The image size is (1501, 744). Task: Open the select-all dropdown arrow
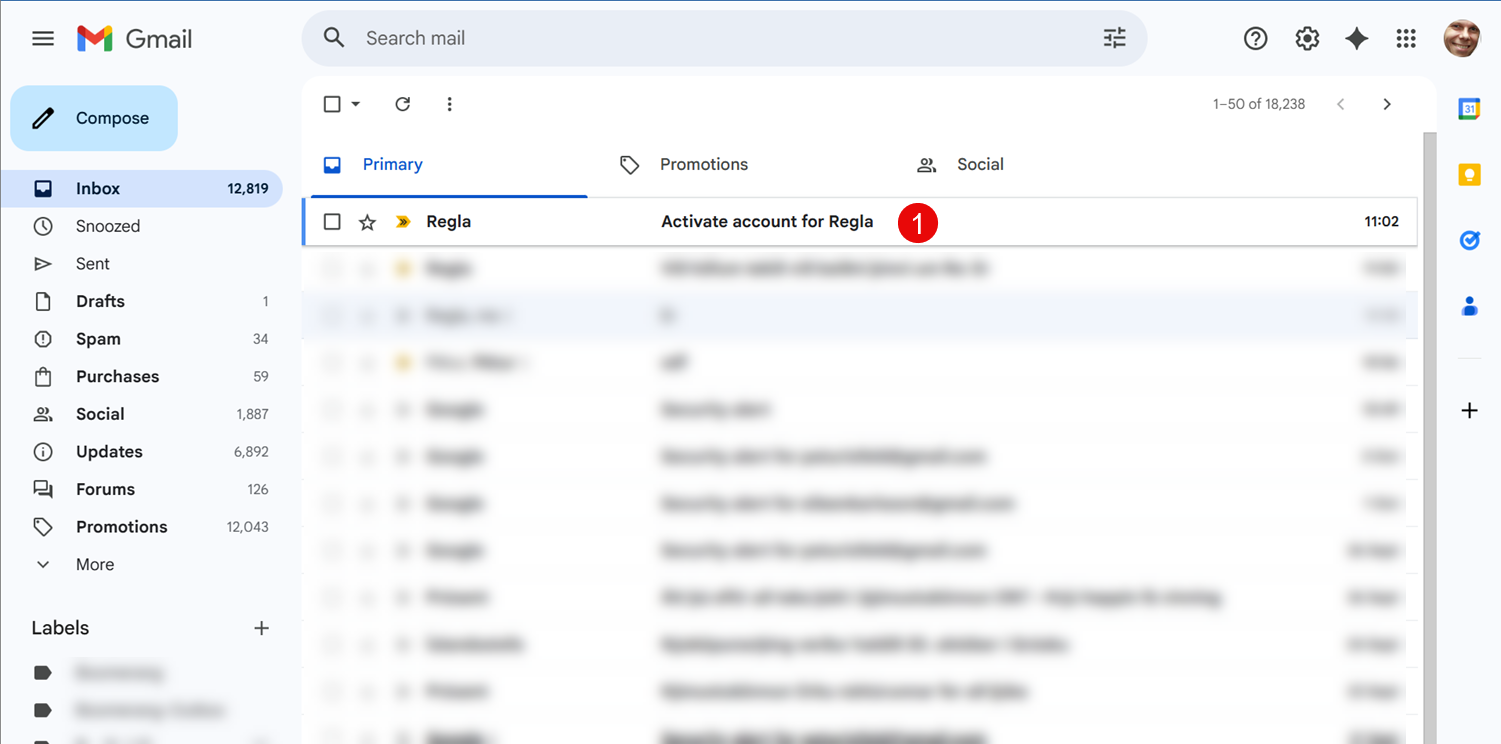coord(356,104)
